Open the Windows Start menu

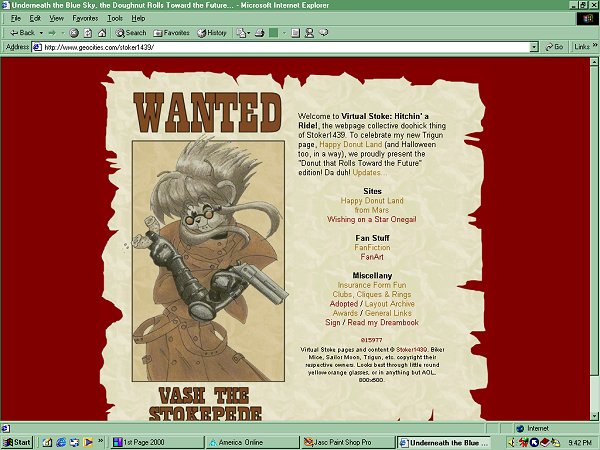[x=17, y=443]
